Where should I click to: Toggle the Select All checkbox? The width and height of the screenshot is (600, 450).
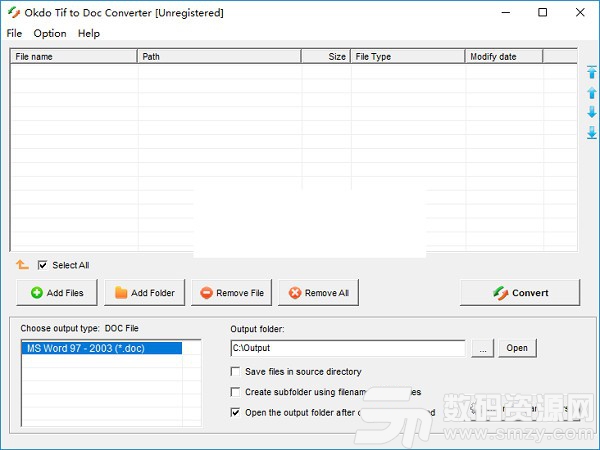pos(42,265)
